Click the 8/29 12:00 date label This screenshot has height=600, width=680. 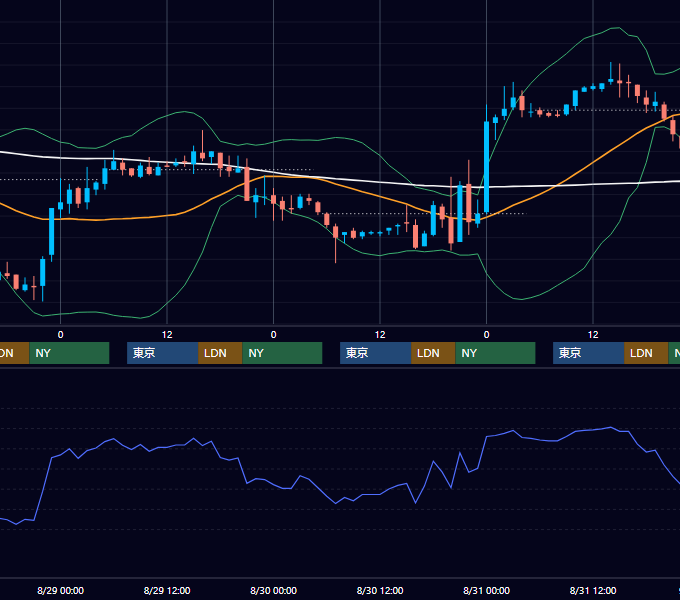point(167,590)
